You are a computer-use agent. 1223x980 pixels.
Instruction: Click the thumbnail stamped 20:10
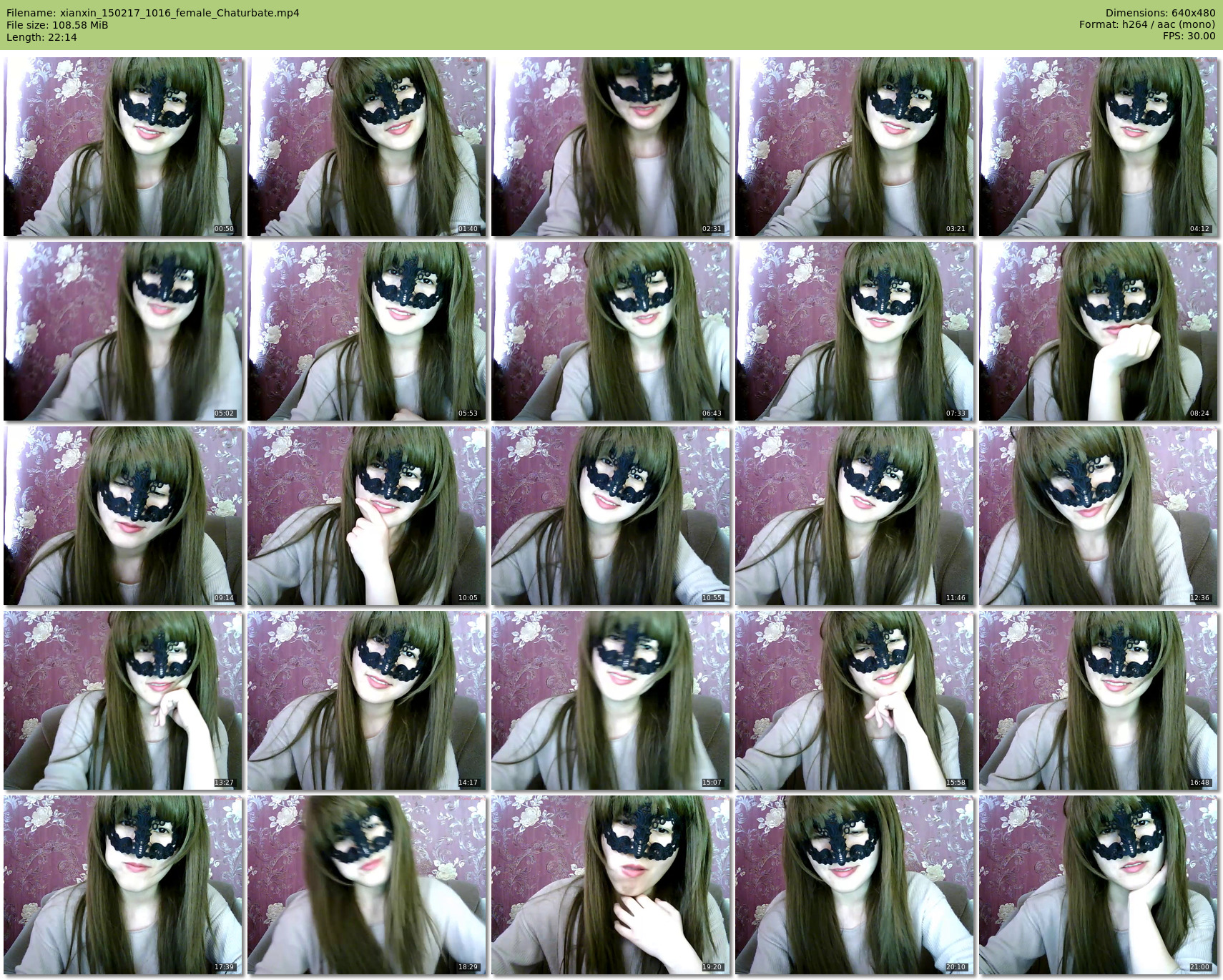(x=855, y=885)
